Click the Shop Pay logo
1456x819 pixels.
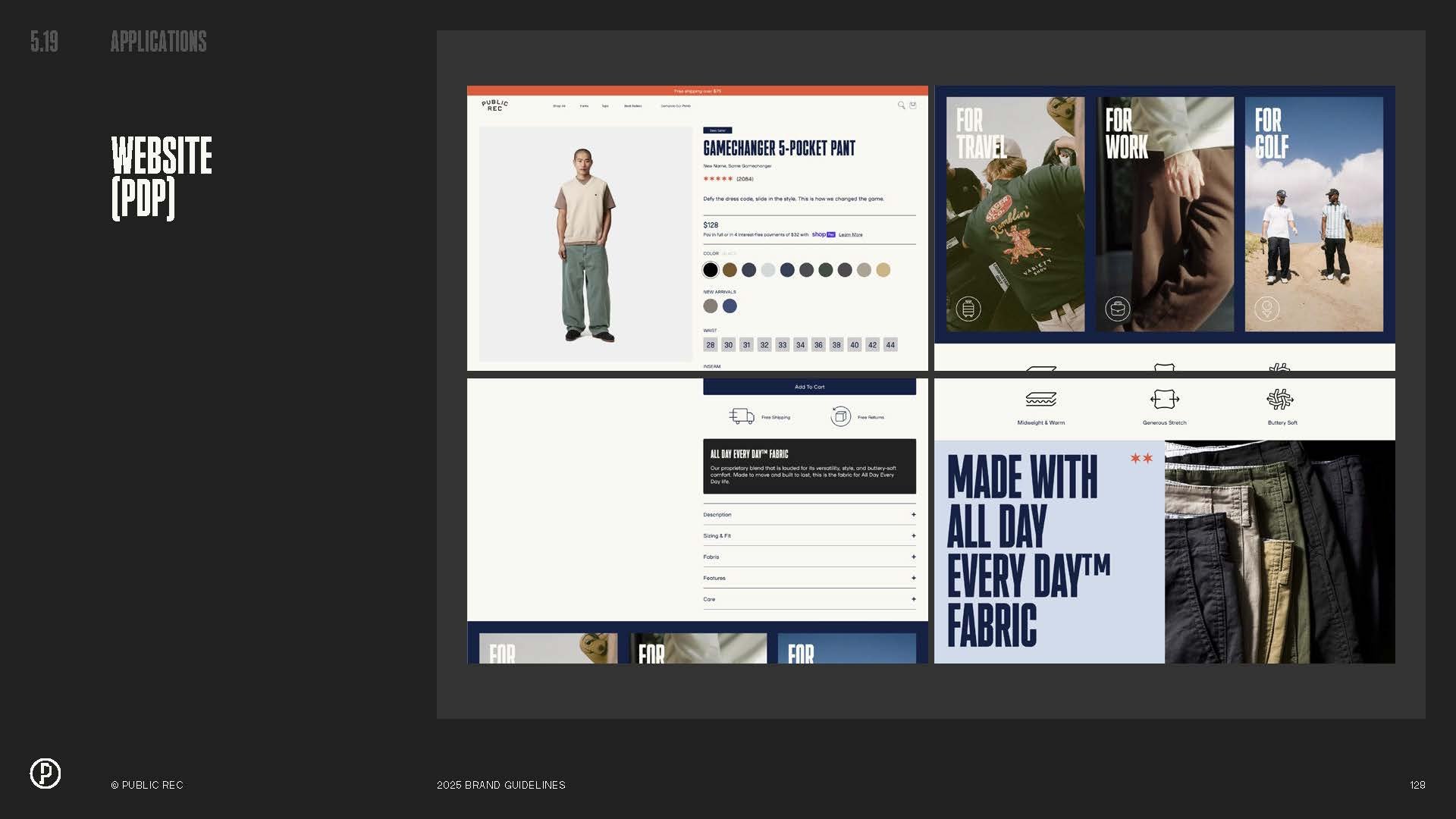824,234
